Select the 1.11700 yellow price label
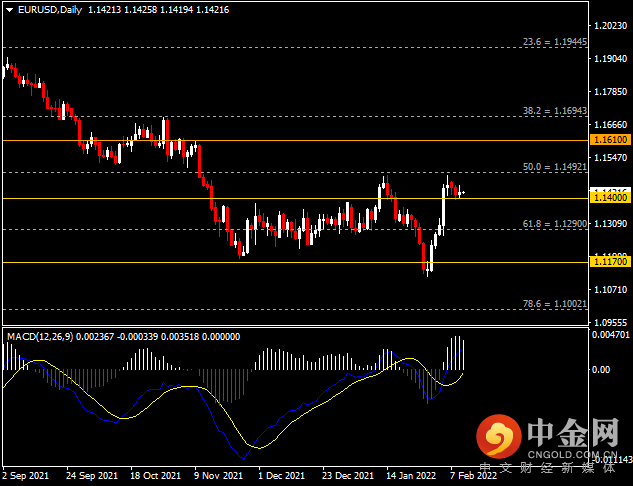 (610, 262)
